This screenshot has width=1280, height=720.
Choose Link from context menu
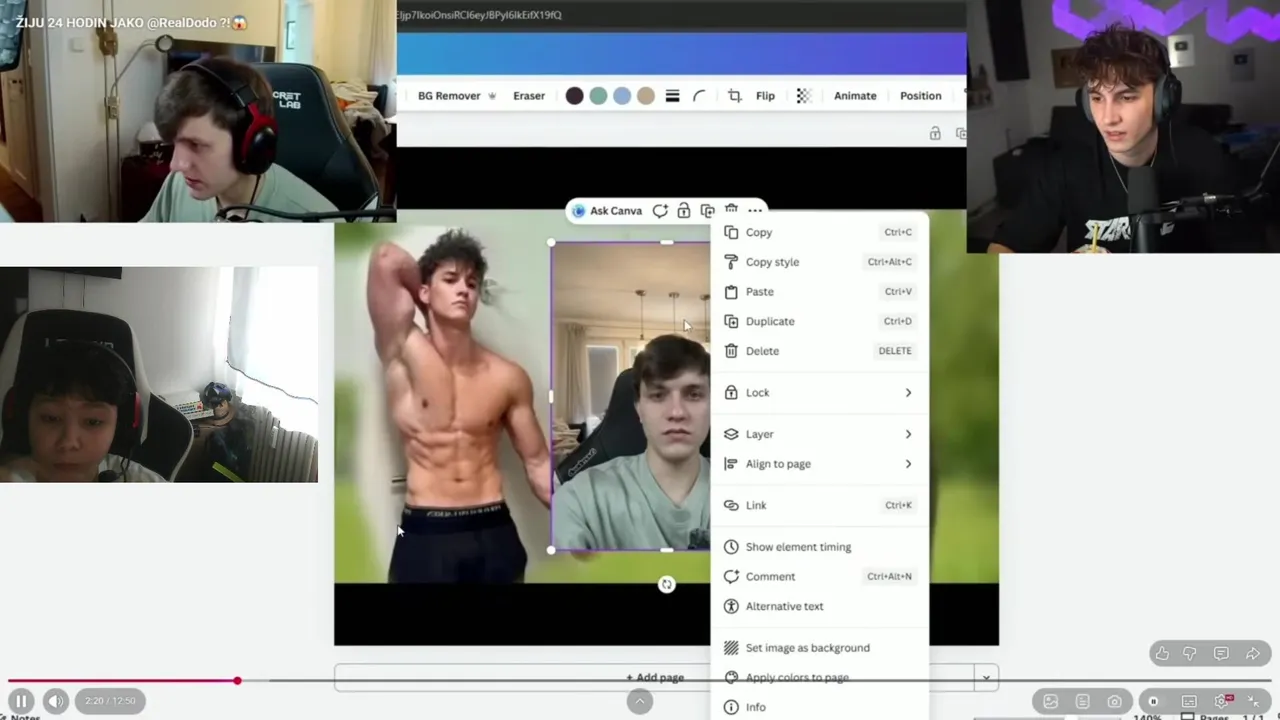coord(820,505)
